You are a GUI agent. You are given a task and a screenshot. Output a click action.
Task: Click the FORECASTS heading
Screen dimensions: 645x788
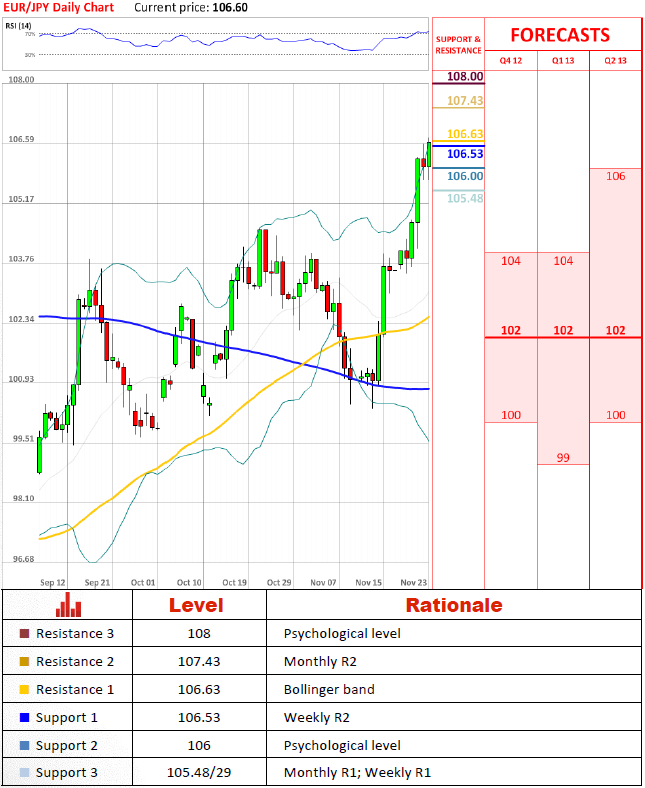coord(560,35)
